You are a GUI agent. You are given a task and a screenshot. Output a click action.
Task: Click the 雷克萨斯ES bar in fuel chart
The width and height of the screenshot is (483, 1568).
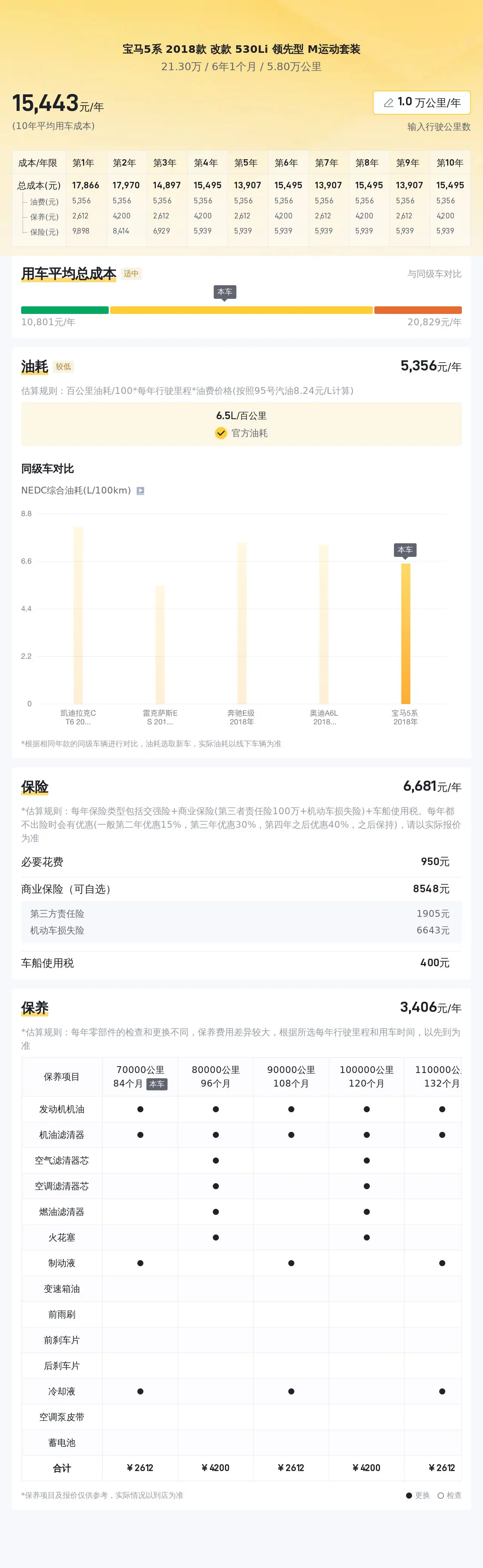coord(160,645)
